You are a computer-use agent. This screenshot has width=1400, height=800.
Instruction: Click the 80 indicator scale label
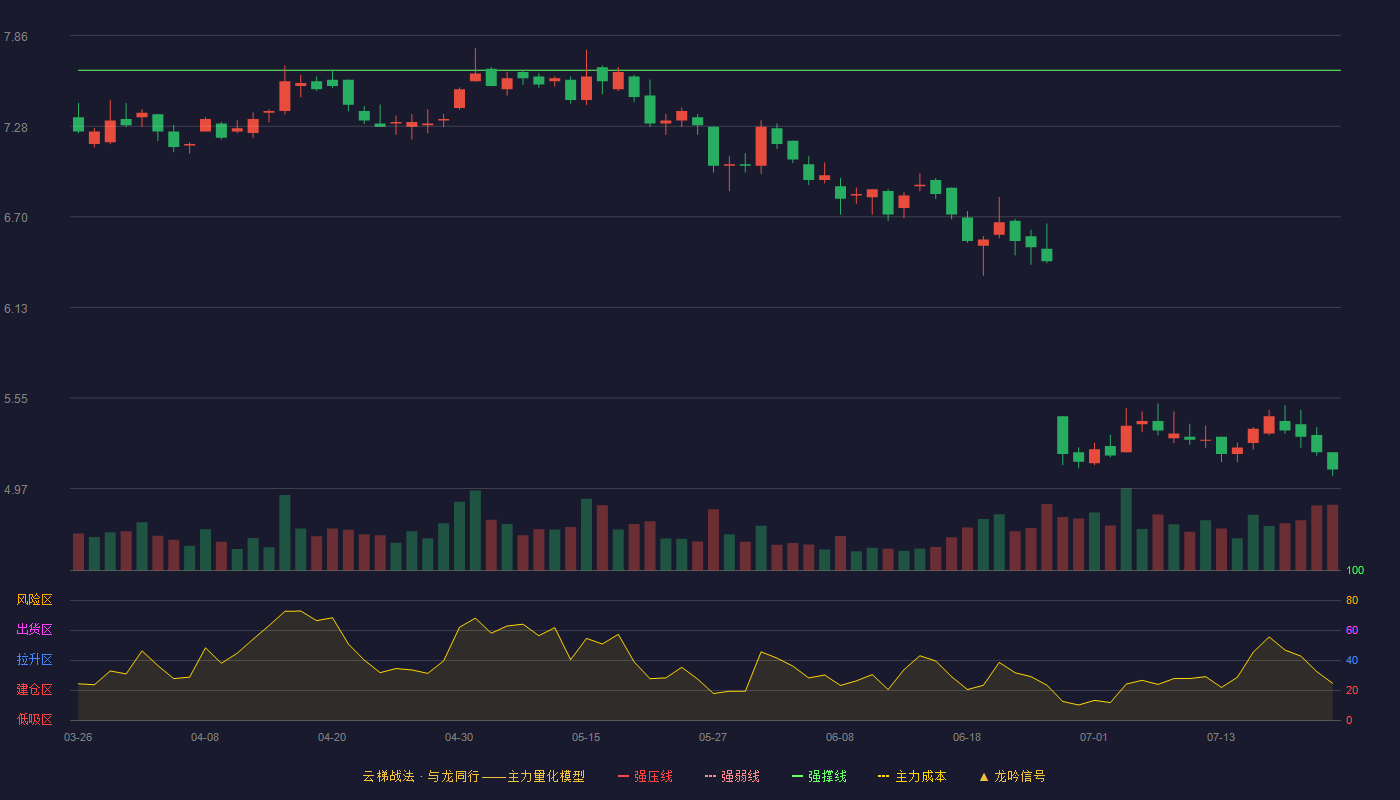(1352, 601)
